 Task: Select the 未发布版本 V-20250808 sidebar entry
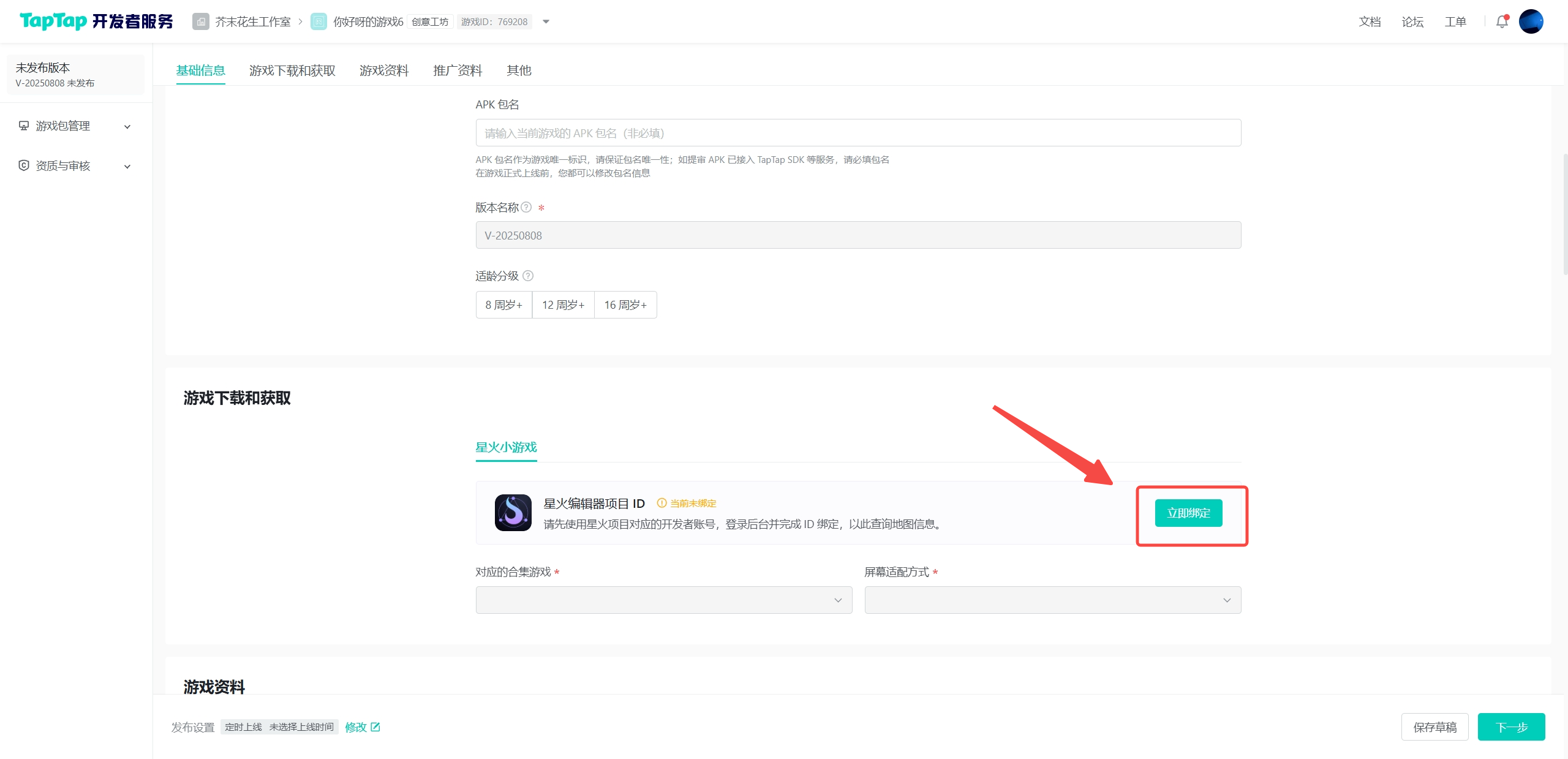pyautogui.click(x=75, y=75)
